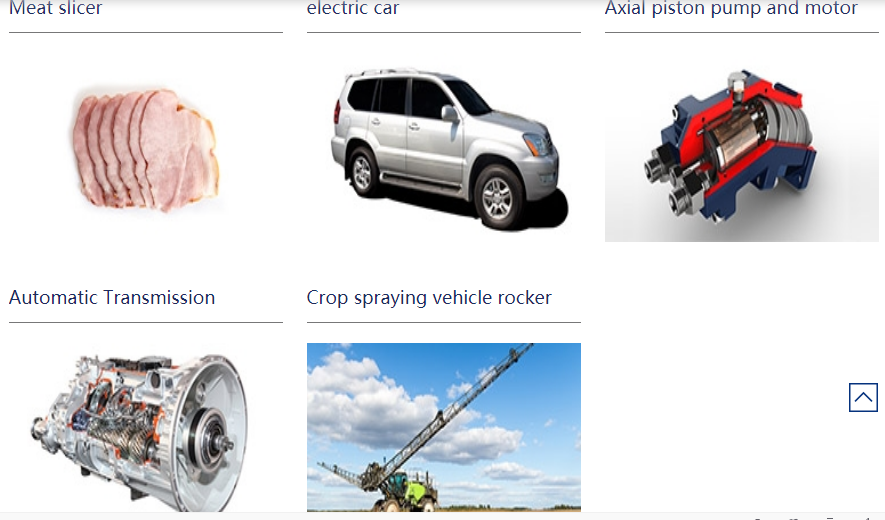This screenshot has width=885, height=520.
Task: Open Crop spraying vehicle rocker link
Action: 429,298
